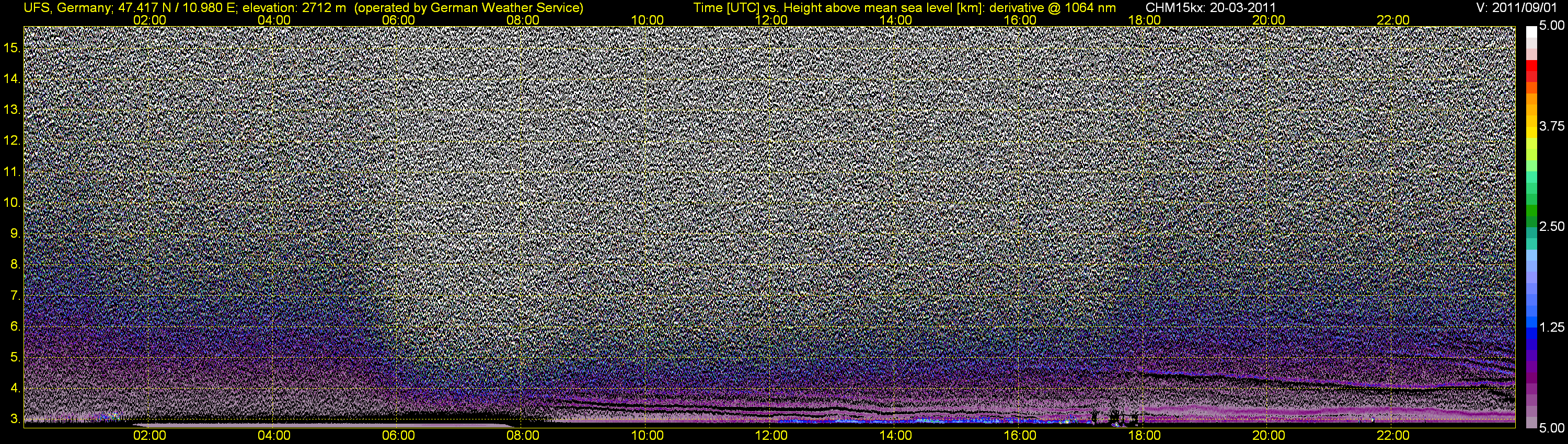Viewport: 1568px width, 444px height.
Task: Click the '7.' height axis label
Action: click(15, 296)
